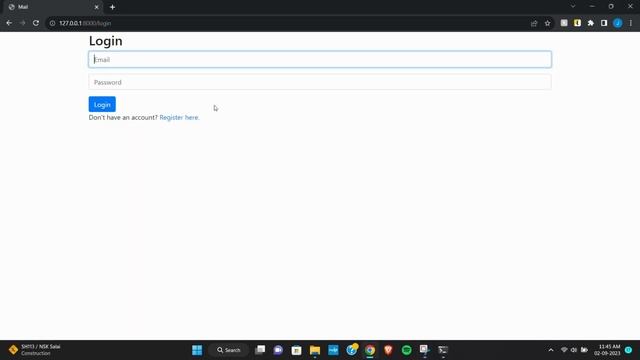Open the tab search chevron
The image size is (640, 360).
pos(573,7)
